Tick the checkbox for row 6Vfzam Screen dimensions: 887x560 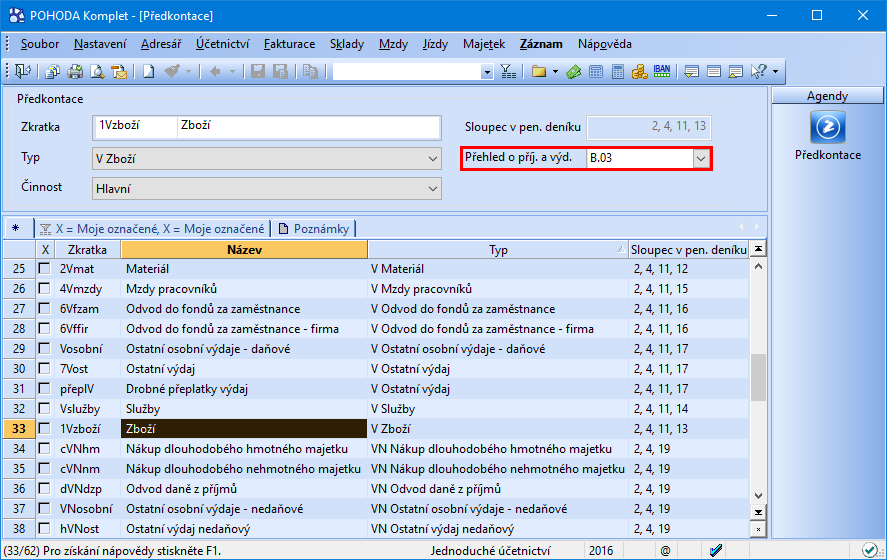[x=44, y=309]
